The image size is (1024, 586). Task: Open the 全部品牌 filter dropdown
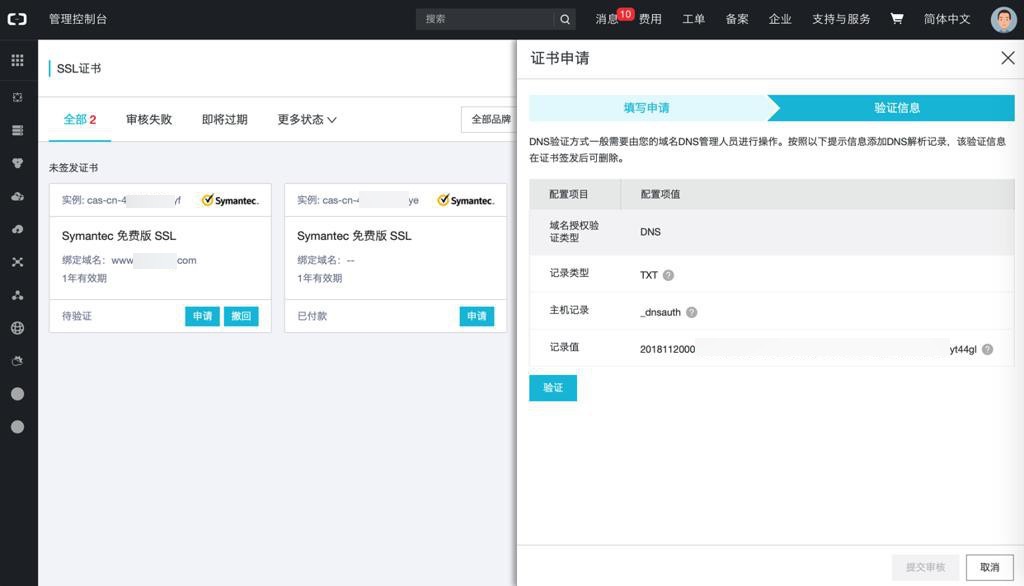(x=489, y=120)
